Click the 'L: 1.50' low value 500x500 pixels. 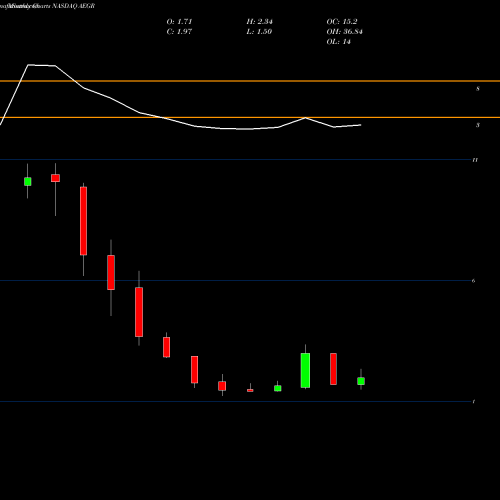pos(259,32)
